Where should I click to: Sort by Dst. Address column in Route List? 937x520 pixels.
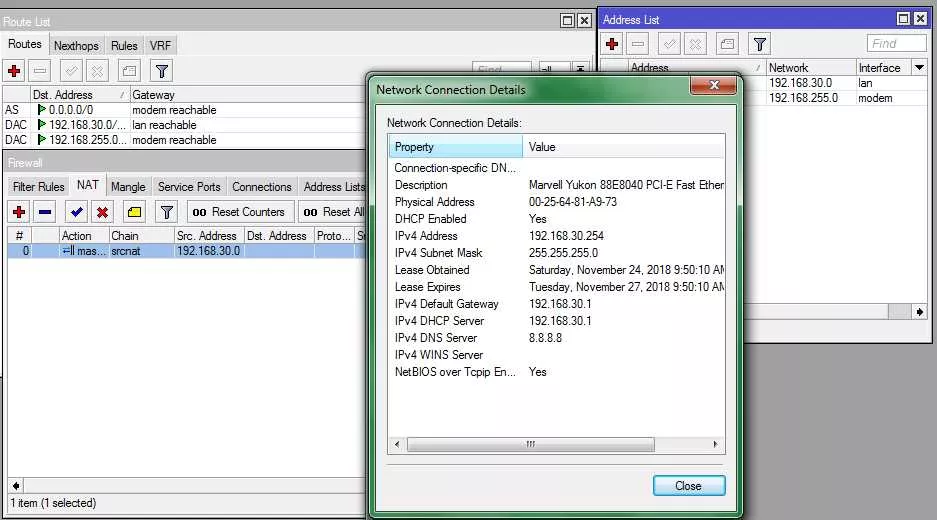80,94
